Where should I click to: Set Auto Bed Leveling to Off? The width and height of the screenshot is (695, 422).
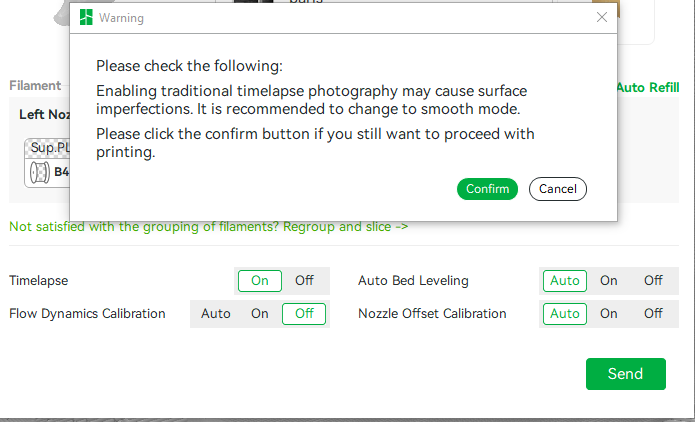[653, 281]
